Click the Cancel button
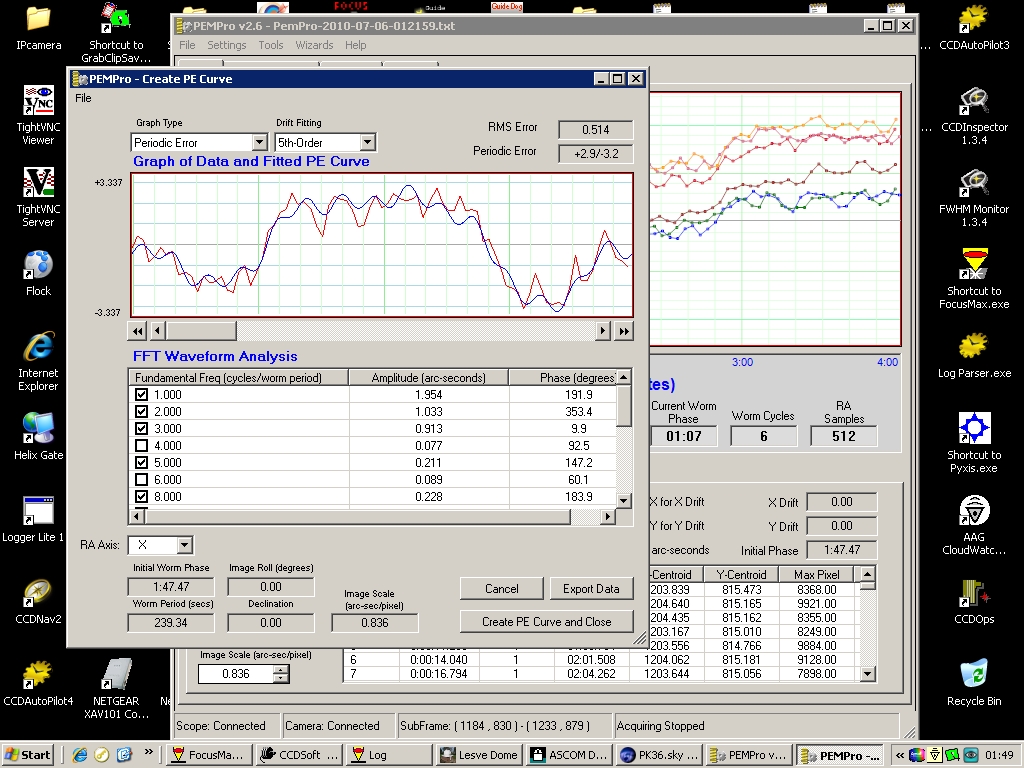Image resolution: width=1024 pixels, height=768 pixels. click(x=502, y=588)
